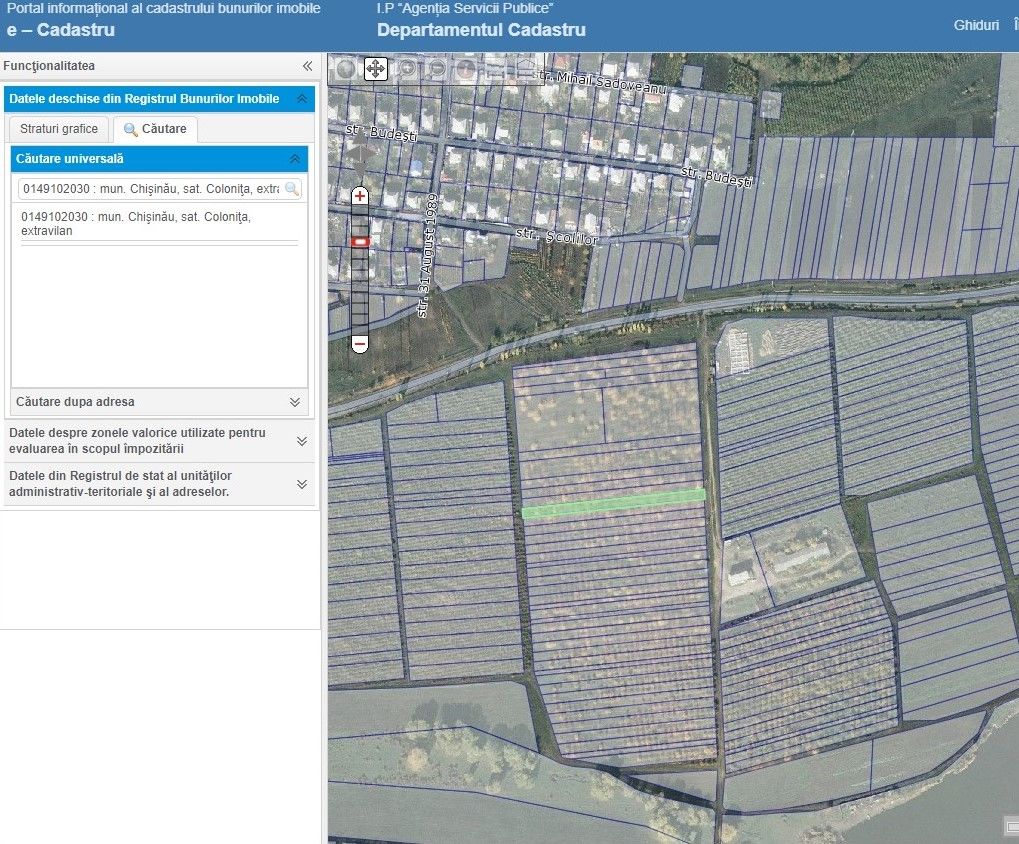Open the Ghiduri link in header
Viewport: 1019px width, 844px height.
tap(976, 25)
